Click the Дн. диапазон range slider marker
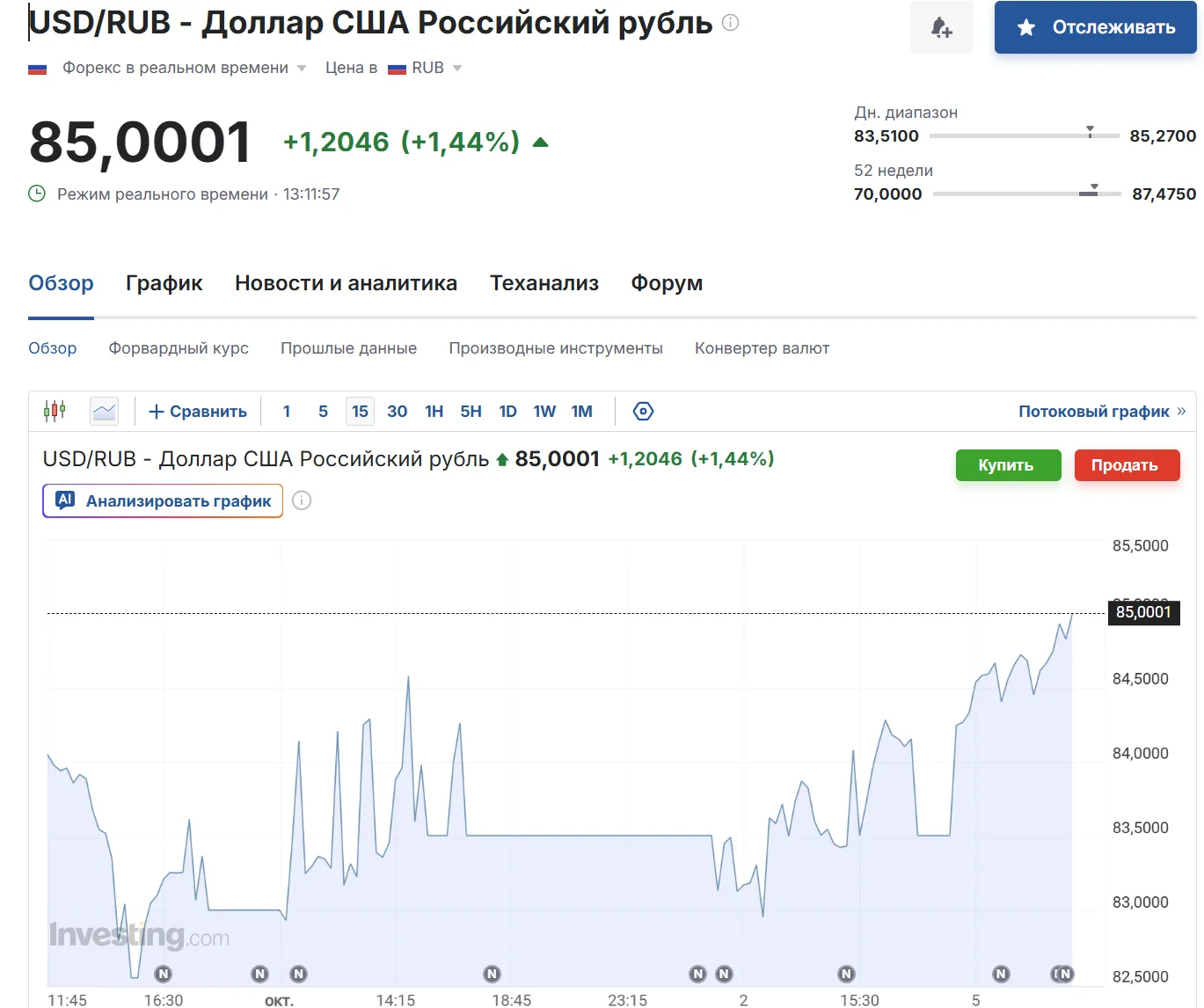 pos(1090,132)
